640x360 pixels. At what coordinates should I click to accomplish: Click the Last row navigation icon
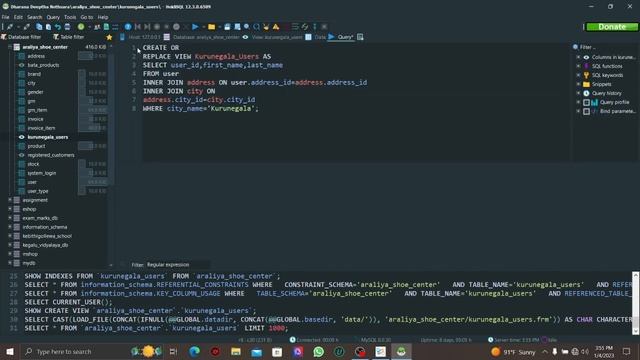pos(147,27)
